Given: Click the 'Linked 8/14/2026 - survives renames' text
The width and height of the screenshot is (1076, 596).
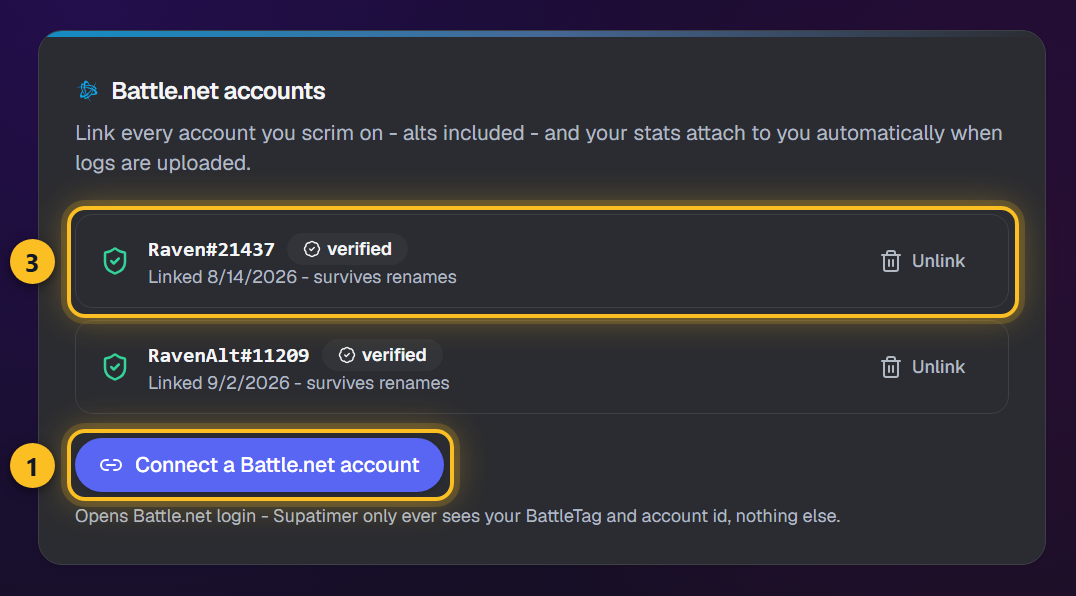Looking at the screenshot, I should (x=302, y=277).
